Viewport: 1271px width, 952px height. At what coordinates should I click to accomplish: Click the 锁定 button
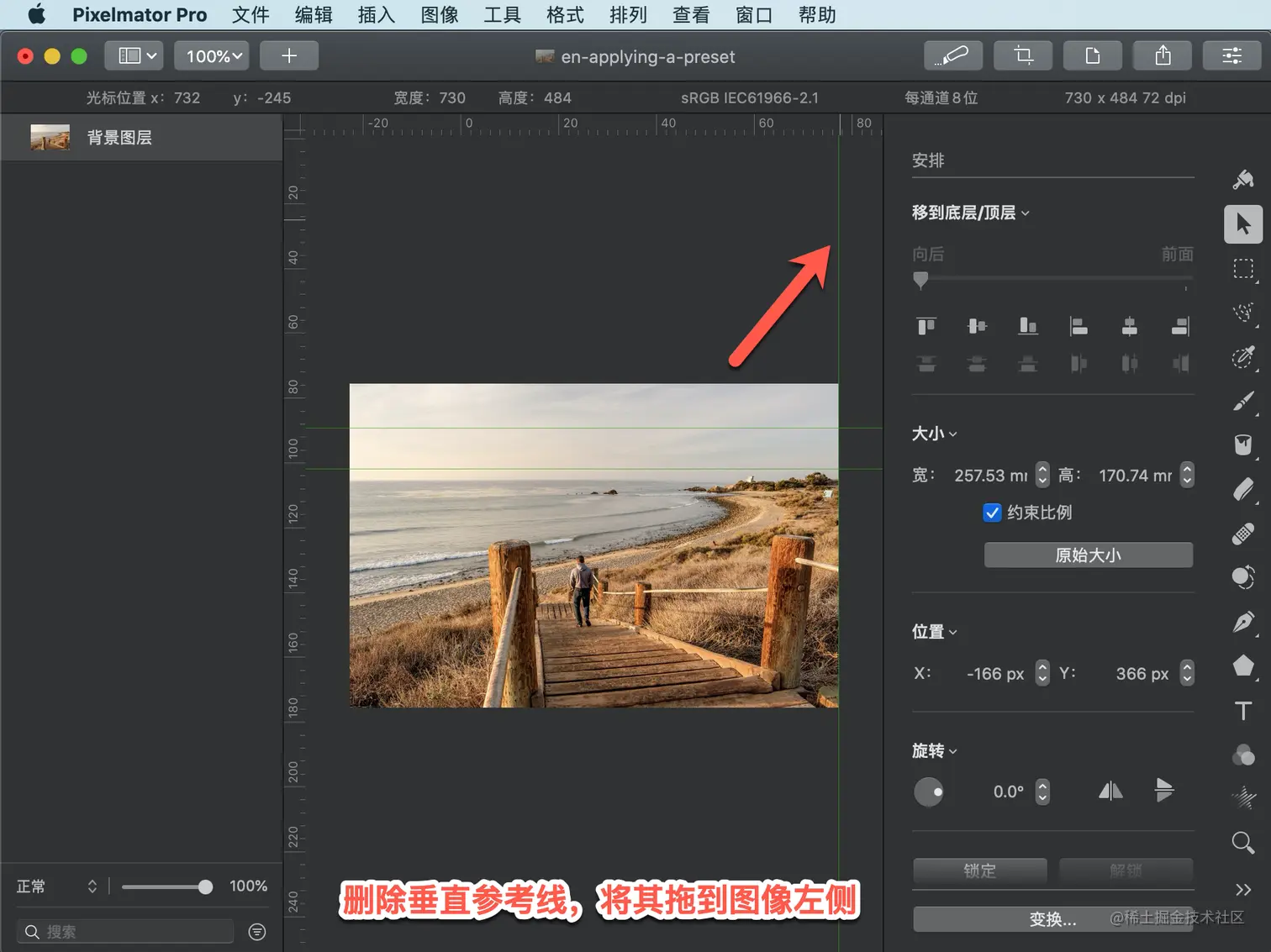pyautogui.click(x=980, y=870)
